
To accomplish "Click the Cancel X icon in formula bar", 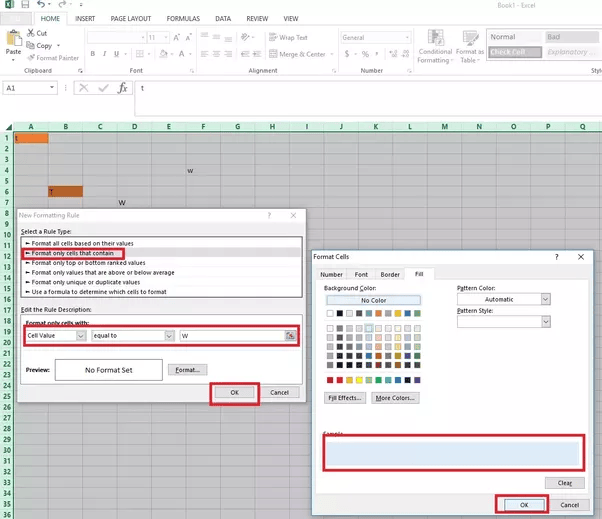I will (83, 88).
